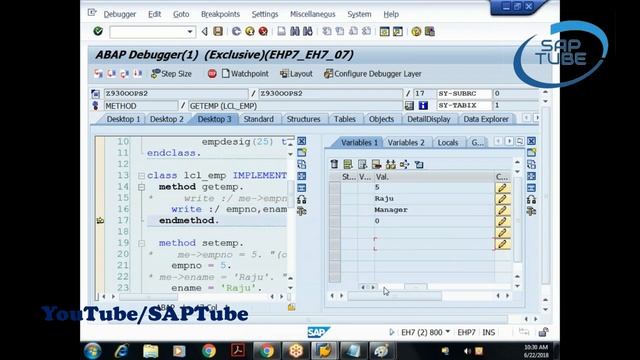Click the Single Step (F5) debugger icon
Viewport: 640px width, 360px height.
[98, 73]
